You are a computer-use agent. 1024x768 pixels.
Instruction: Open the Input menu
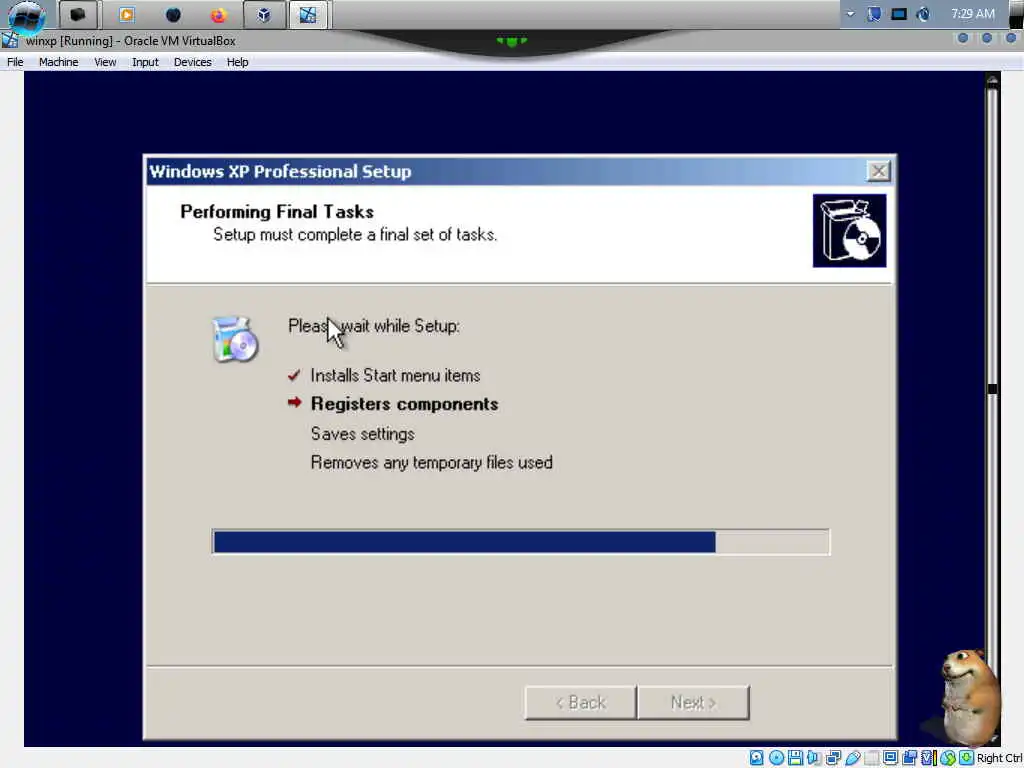(x=145, y=62)
